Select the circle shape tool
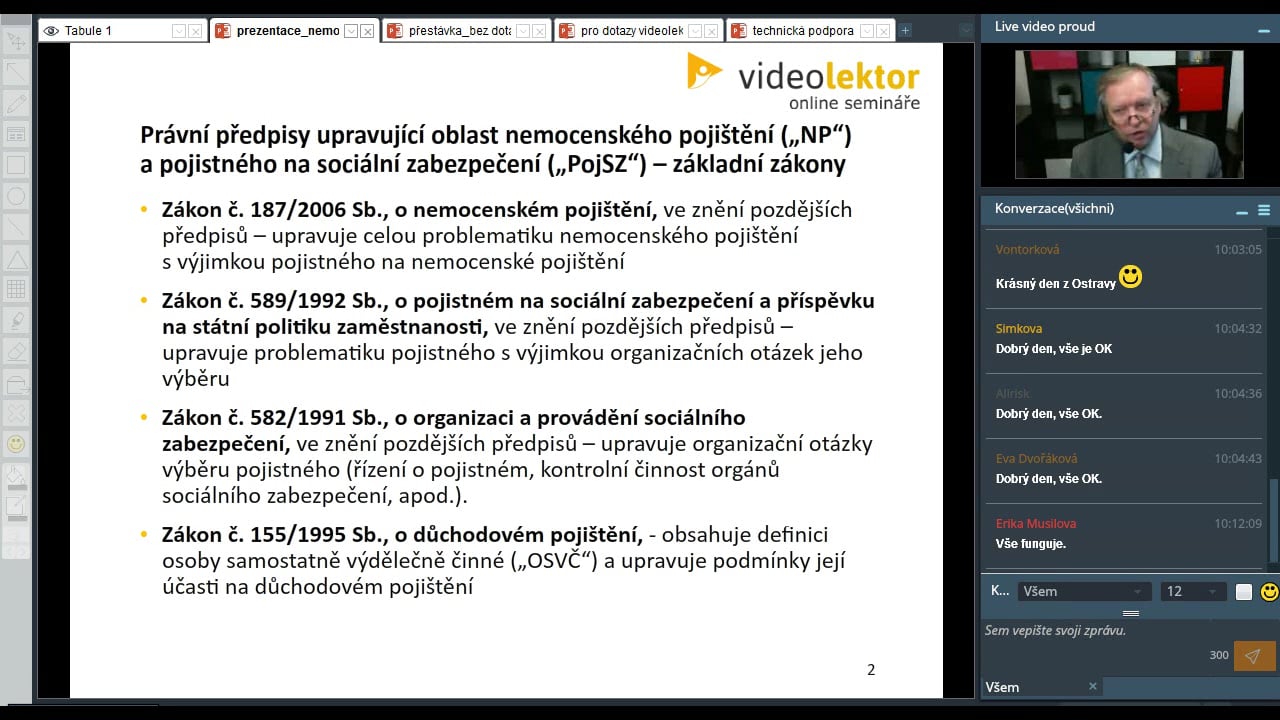Viewport: 1280px width, 720px height. [16, 196]
